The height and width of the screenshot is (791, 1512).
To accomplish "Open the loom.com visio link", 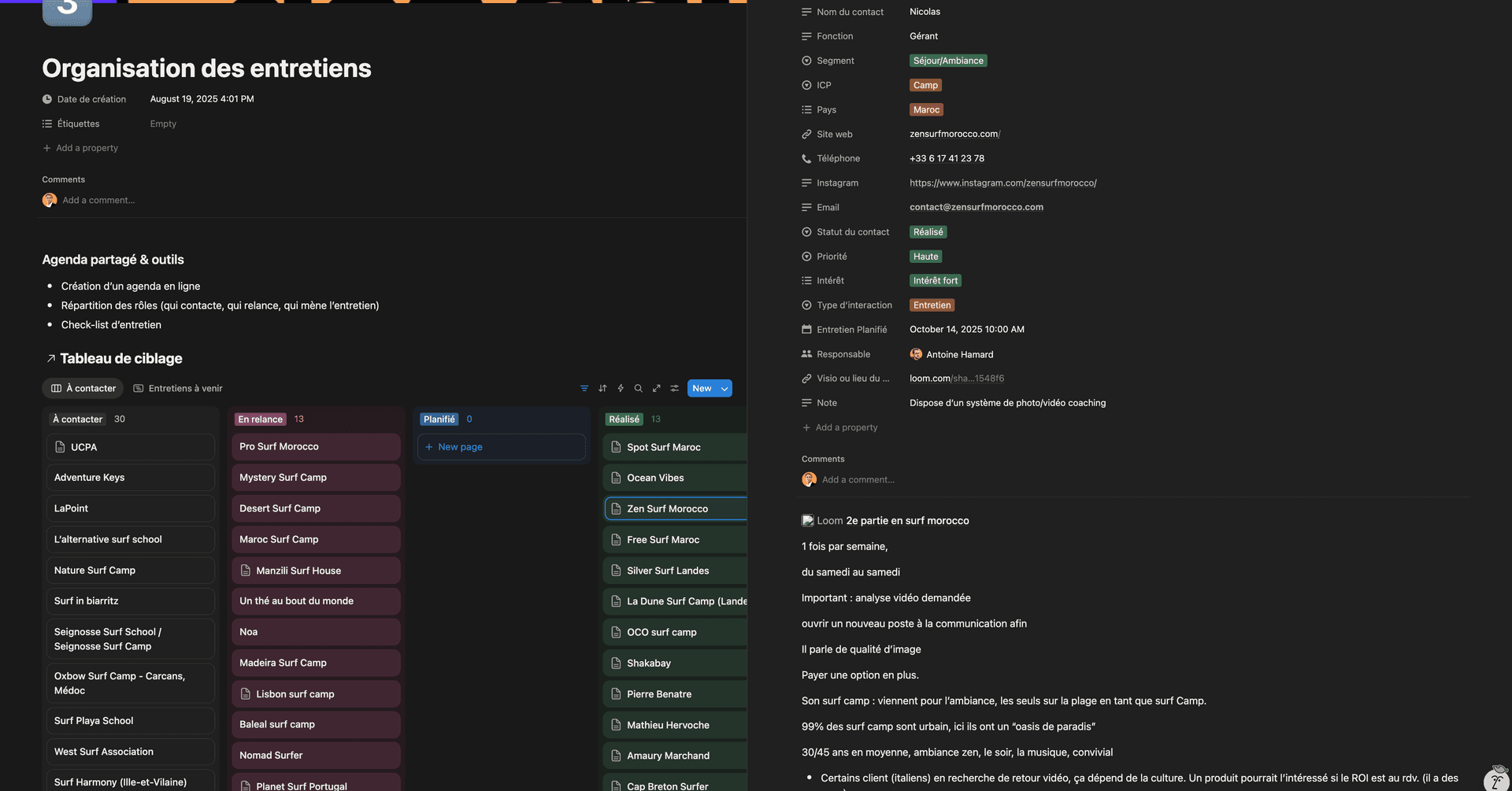I will pyautogui.click(x=957, y=379).
